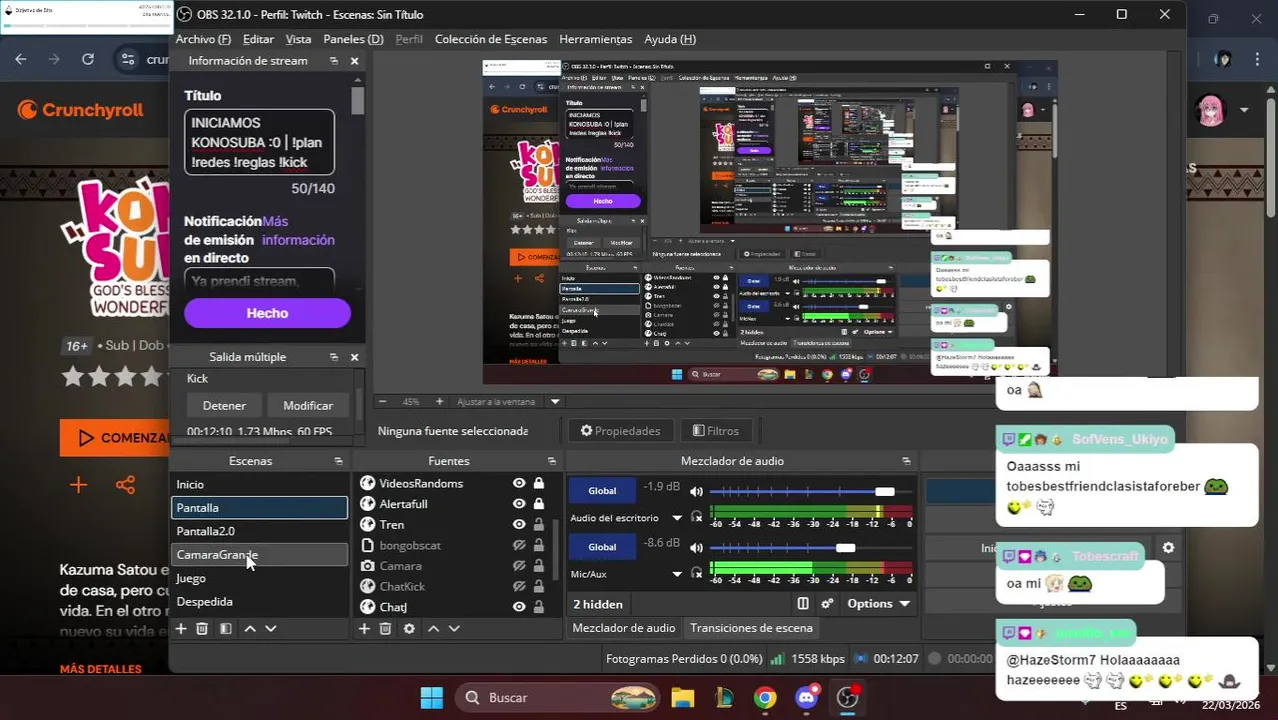This screenshot has height=720, width=1278.
Task: Move source down arrow in Fuentes toolbar
Action: coord(454,628)
